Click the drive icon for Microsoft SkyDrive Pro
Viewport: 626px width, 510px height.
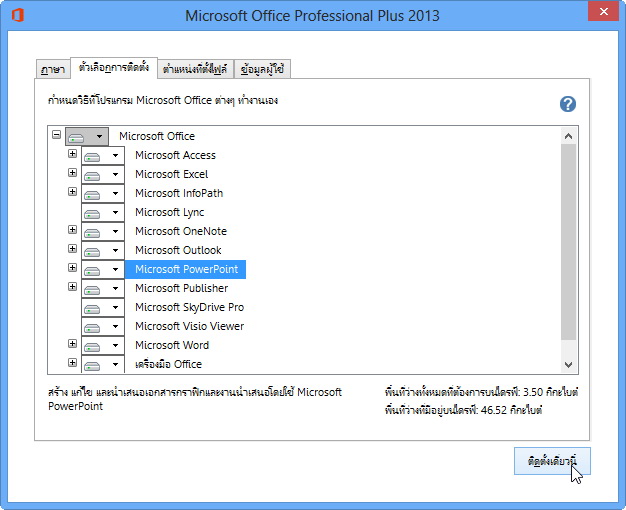click(93, 309)
